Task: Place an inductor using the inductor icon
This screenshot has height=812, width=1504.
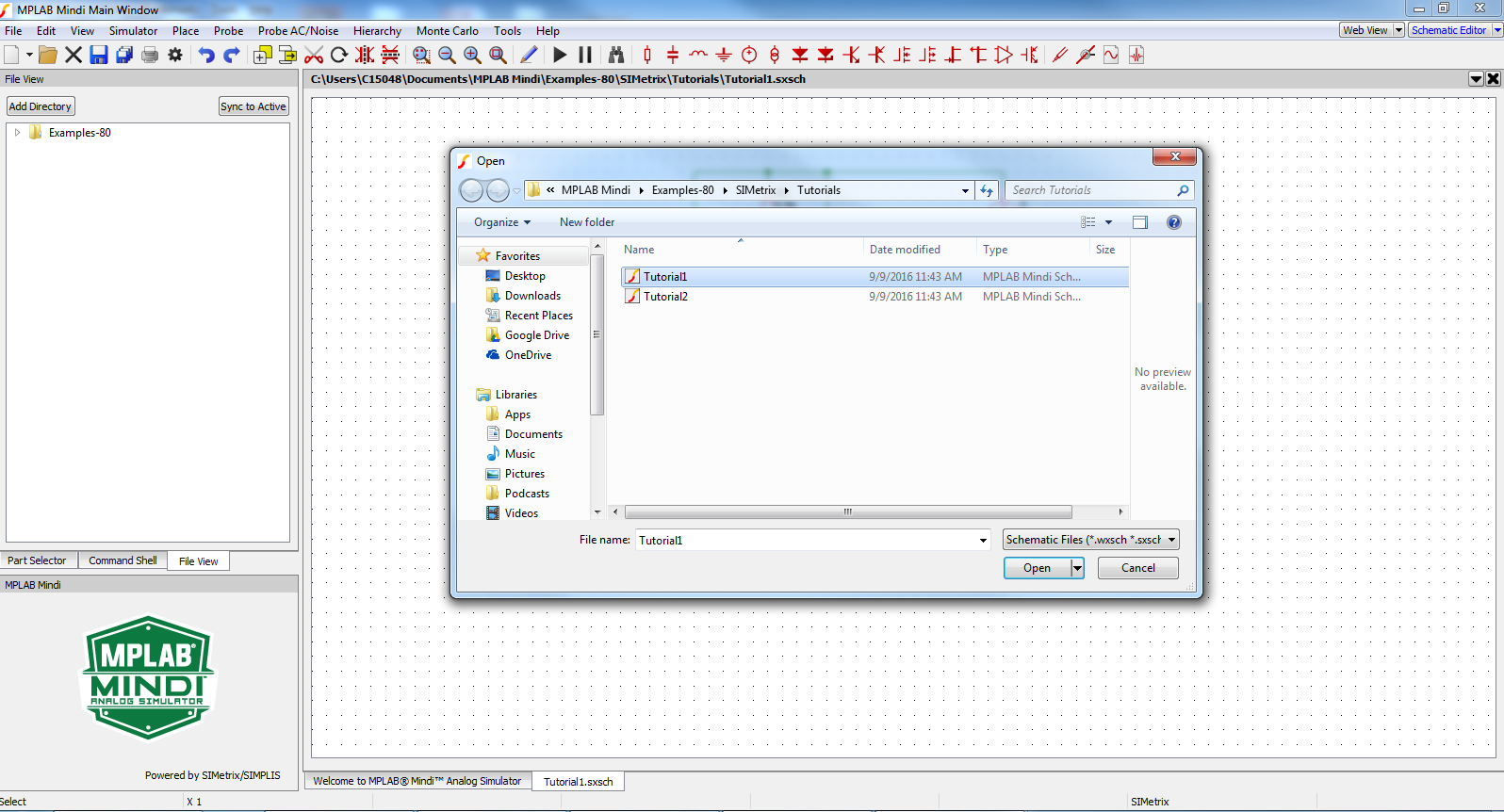Action: (x=698, y=55)
